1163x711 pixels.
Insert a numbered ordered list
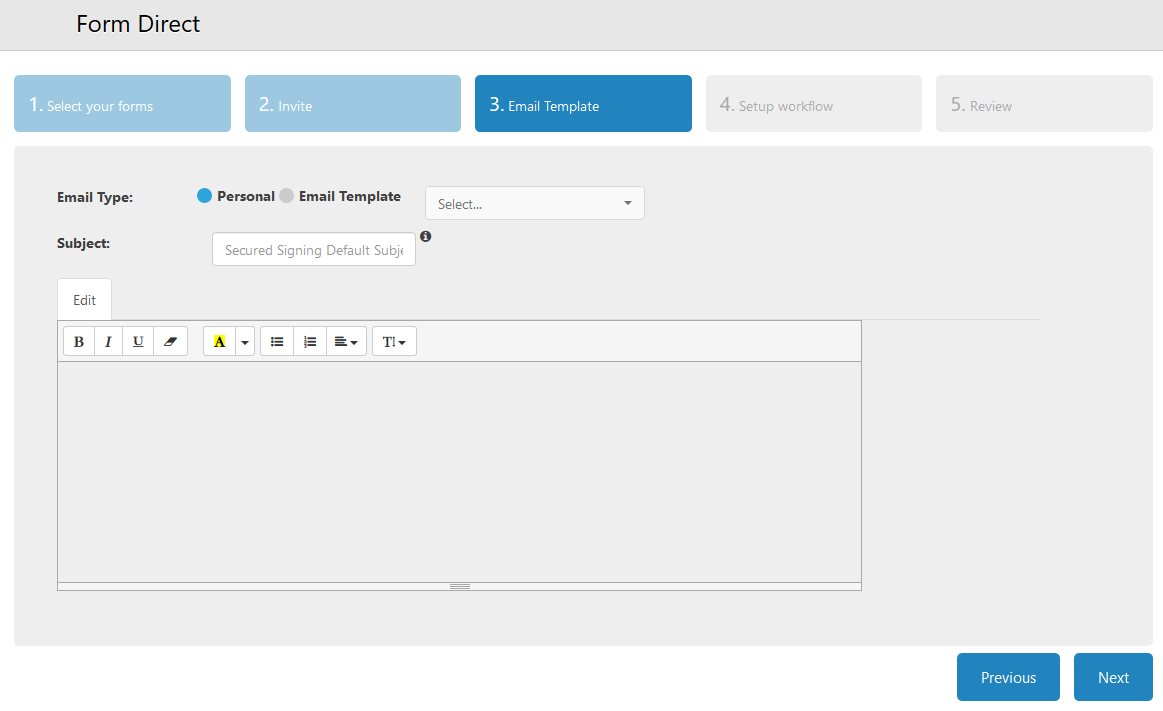click(x=310, y=342)
